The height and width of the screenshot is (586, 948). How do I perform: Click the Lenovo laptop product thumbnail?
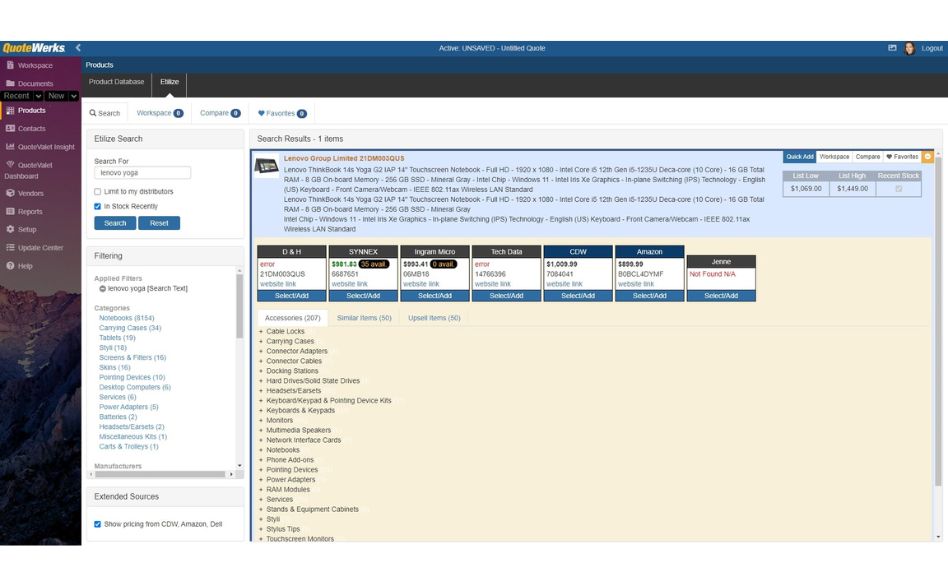267,166
